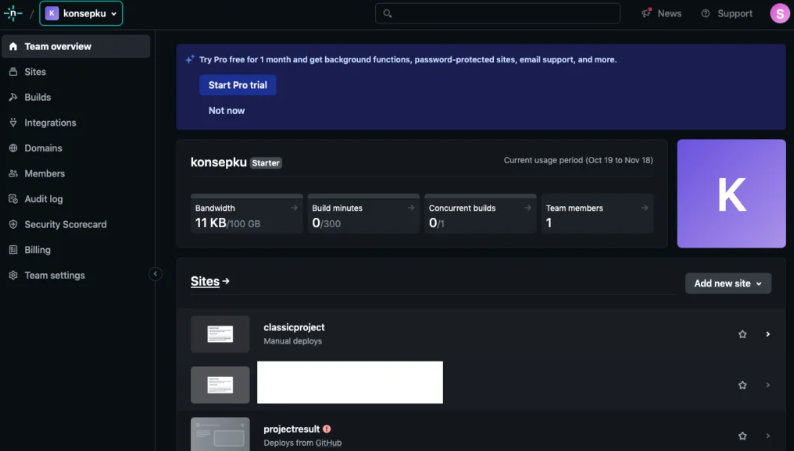This screenshot has width=794, height=451.
Task: Open Bandwidth usage card
Action: coord(247,214)
